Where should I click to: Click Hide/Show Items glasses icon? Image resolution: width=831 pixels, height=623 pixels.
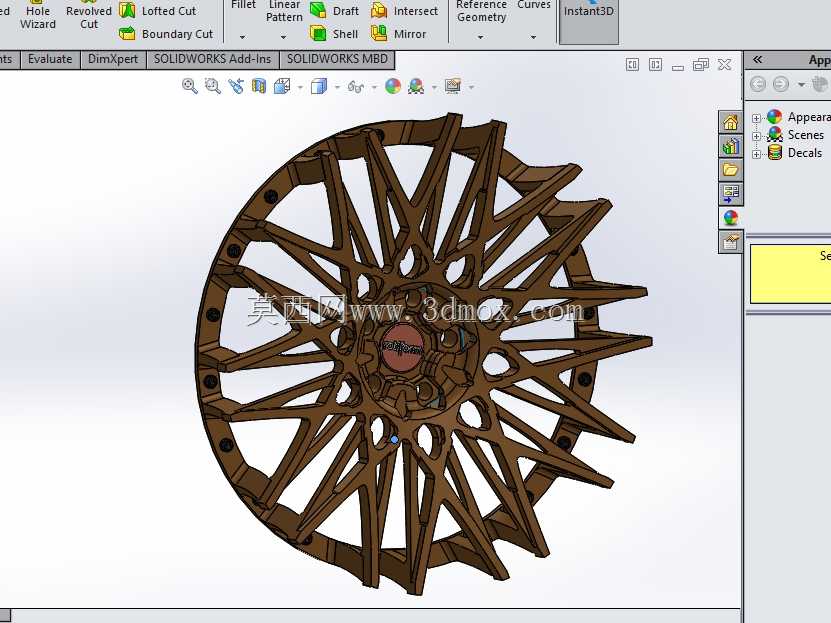(356, 86)
